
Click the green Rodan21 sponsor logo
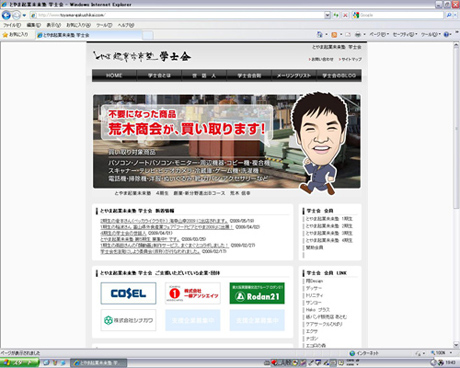pos(257,293)
